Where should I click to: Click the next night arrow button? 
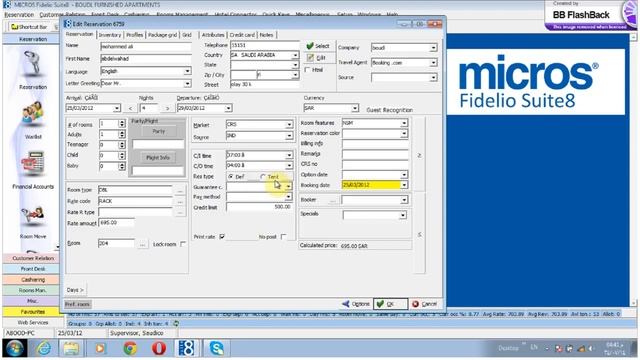[x=167, y=108]
